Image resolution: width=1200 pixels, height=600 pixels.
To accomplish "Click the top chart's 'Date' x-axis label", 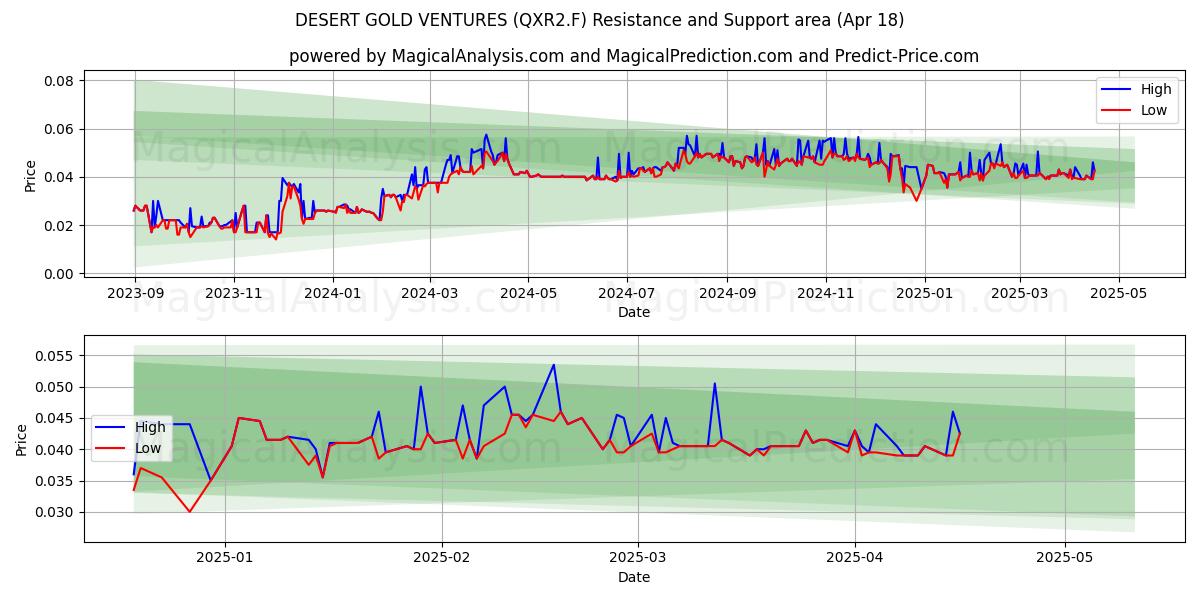I will click(634, 312).
